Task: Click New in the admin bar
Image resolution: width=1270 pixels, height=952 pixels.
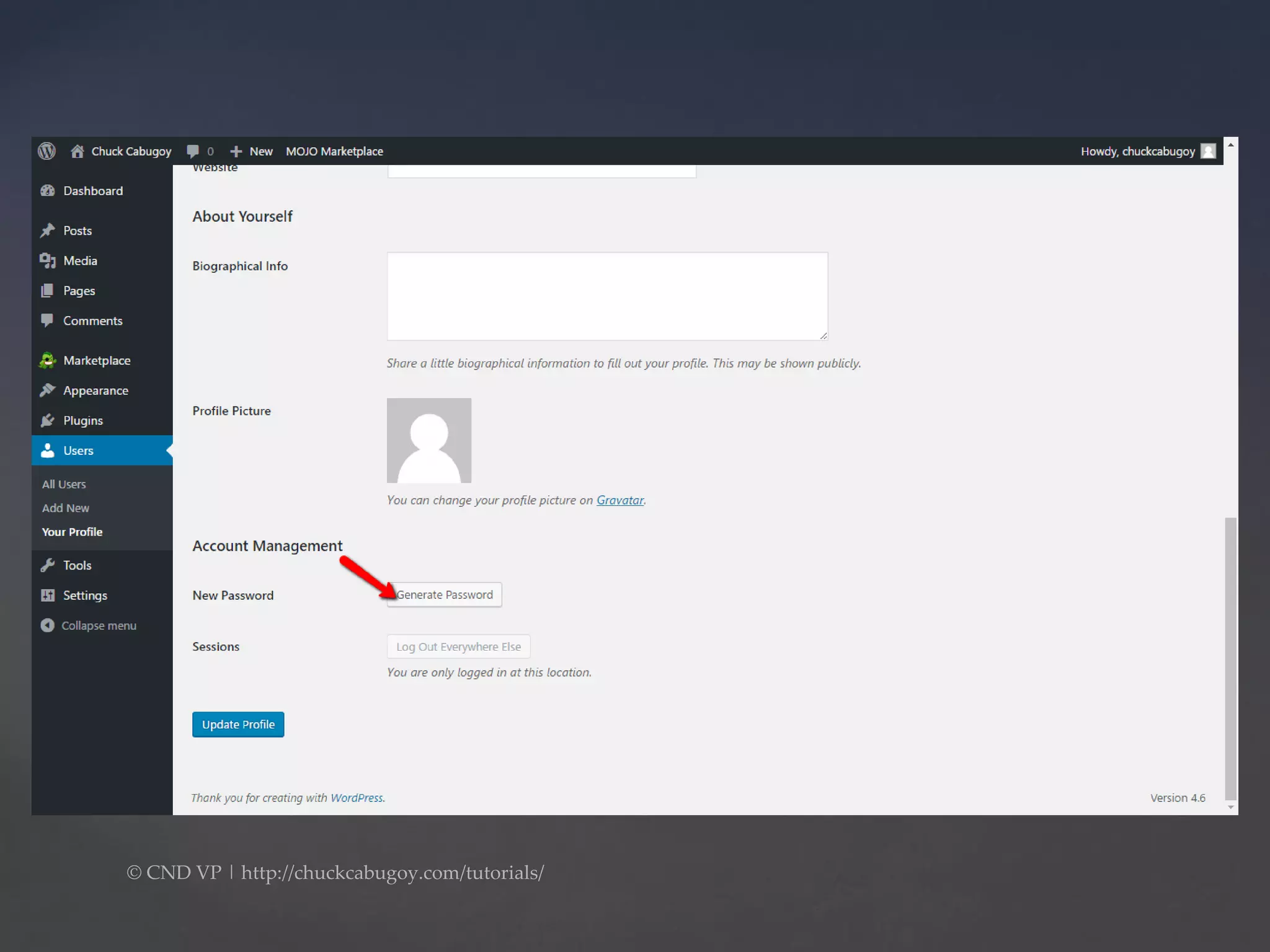Action: [x=261, y=151]
